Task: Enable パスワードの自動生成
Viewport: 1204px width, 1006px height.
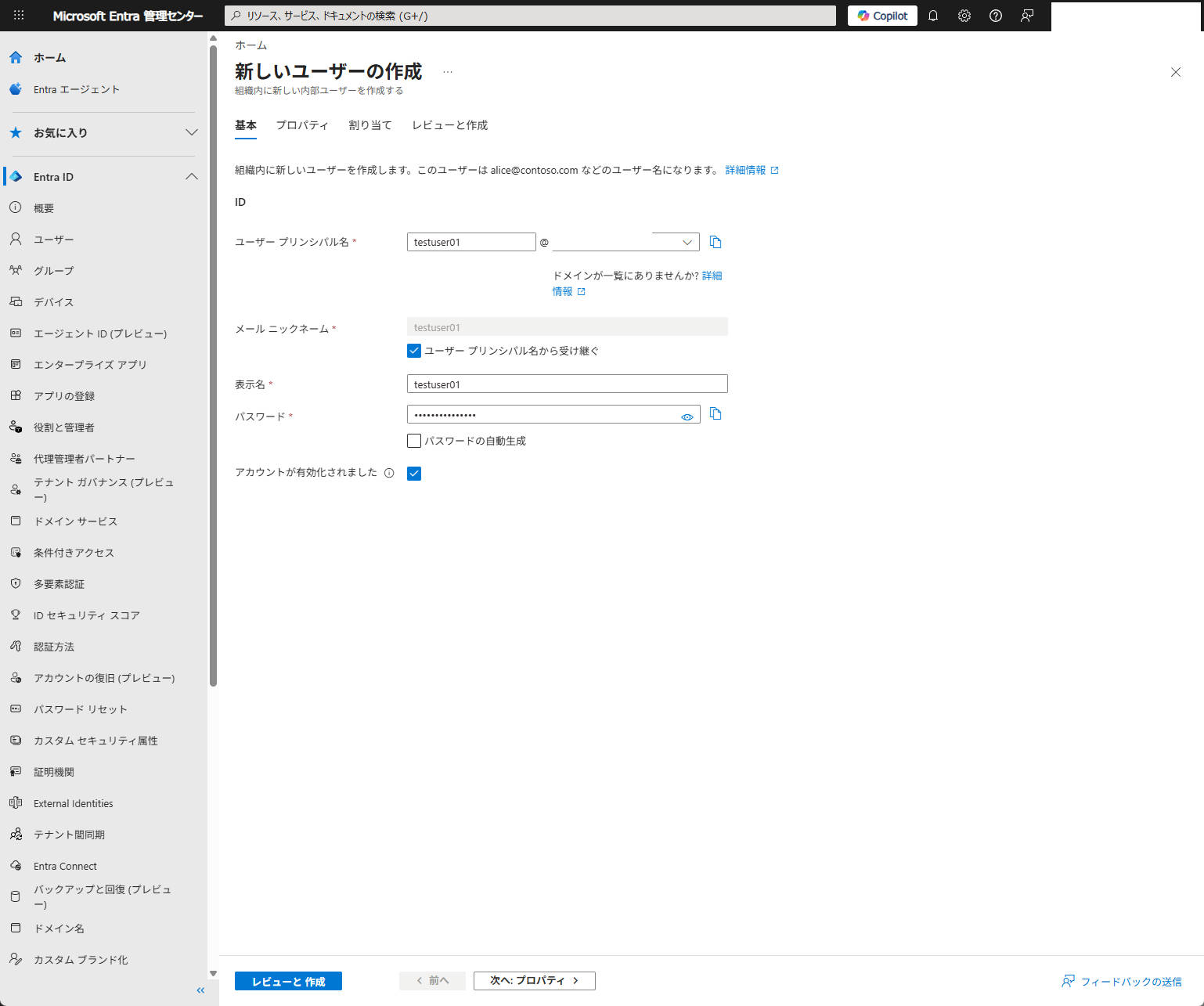Action: (413, 440)
